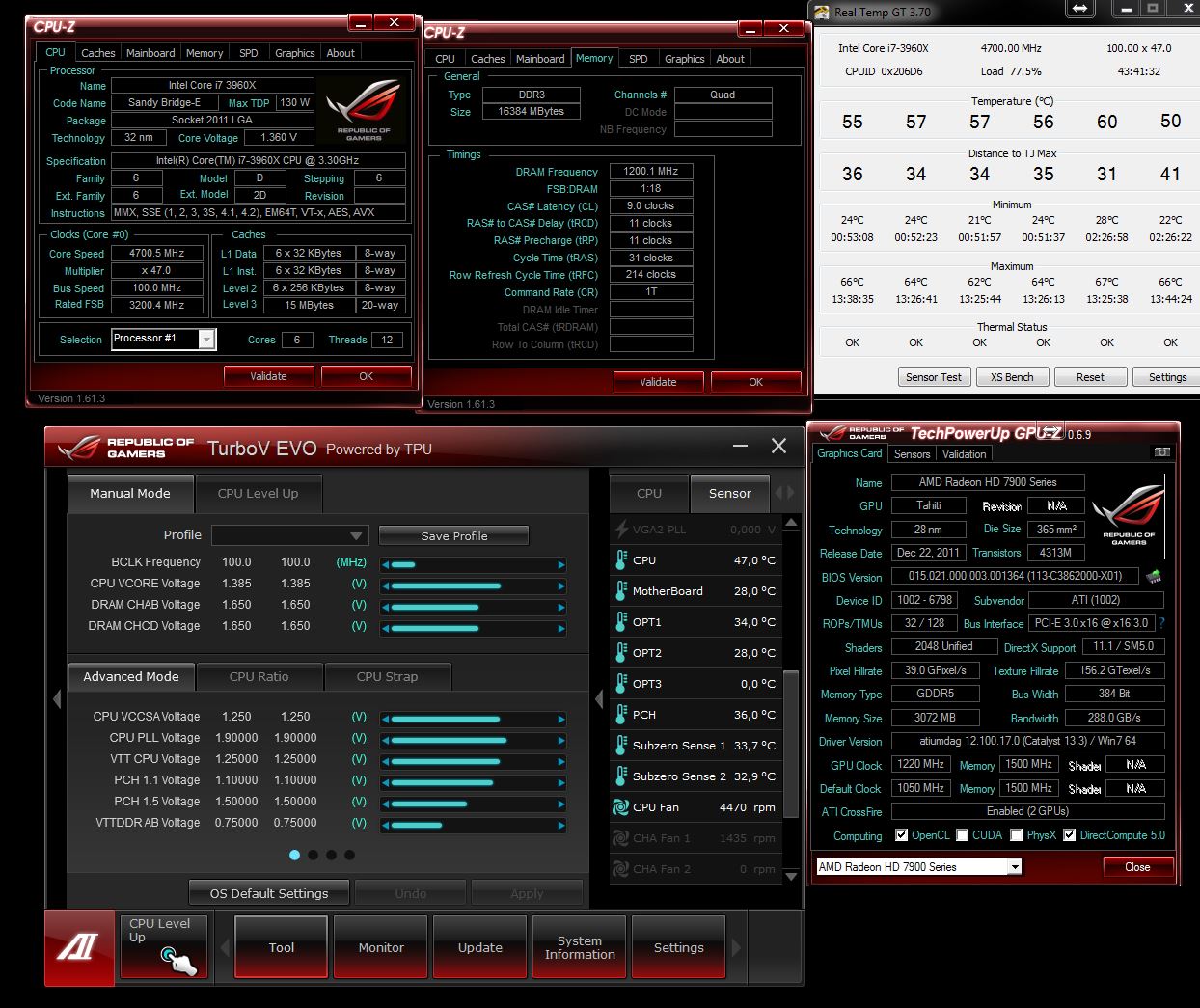Screen dimensions: 1200x1008
Task: Click OS Default Settings button
Action: click(x=269, y=893)
